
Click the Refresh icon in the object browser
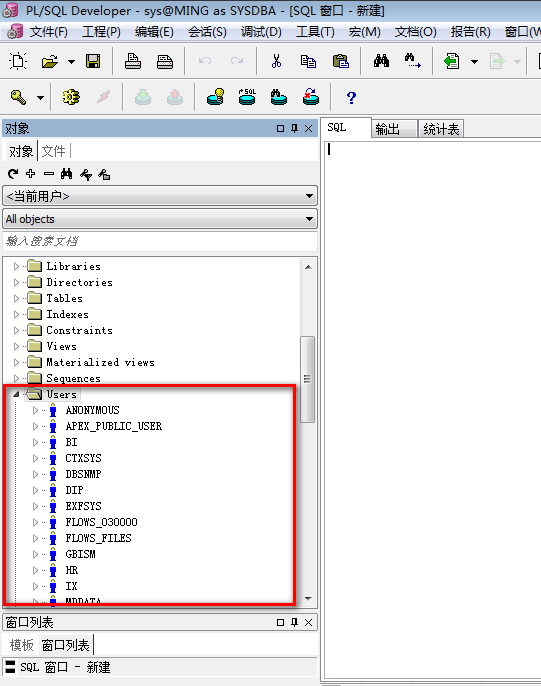13,174
